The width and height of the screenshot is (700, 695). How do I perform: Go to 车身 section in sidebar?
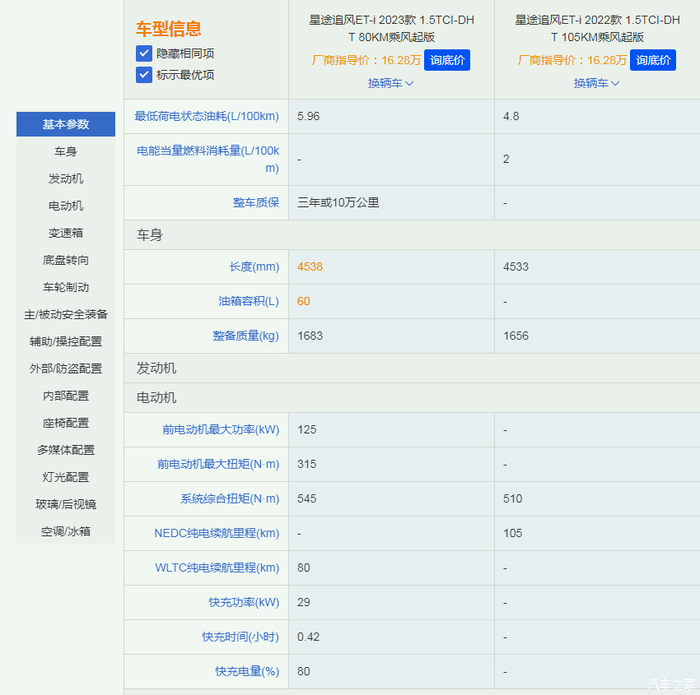coord(66,152)
